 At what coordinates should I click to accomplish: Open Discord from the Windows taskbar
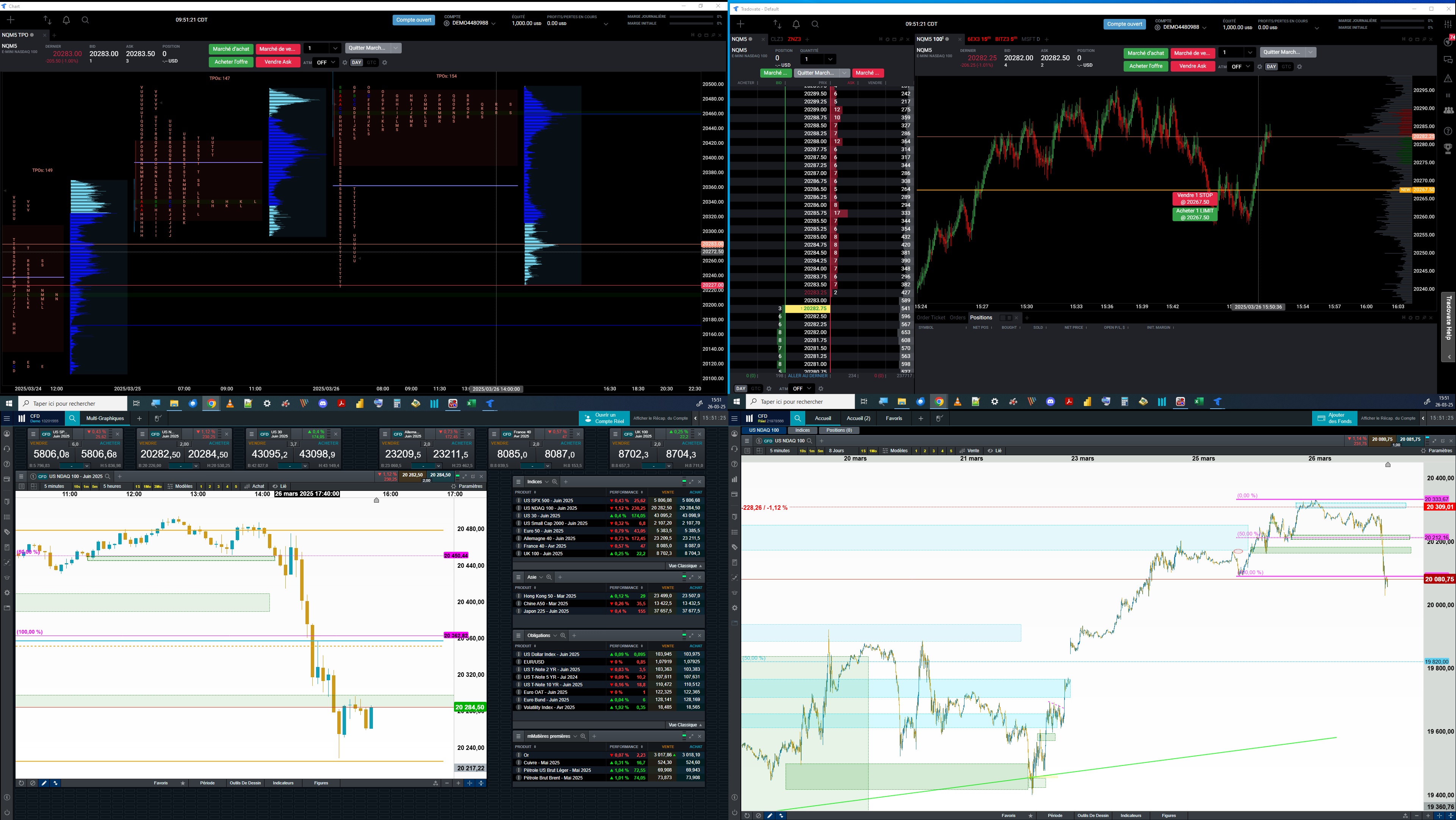click(x=323, y=403)
